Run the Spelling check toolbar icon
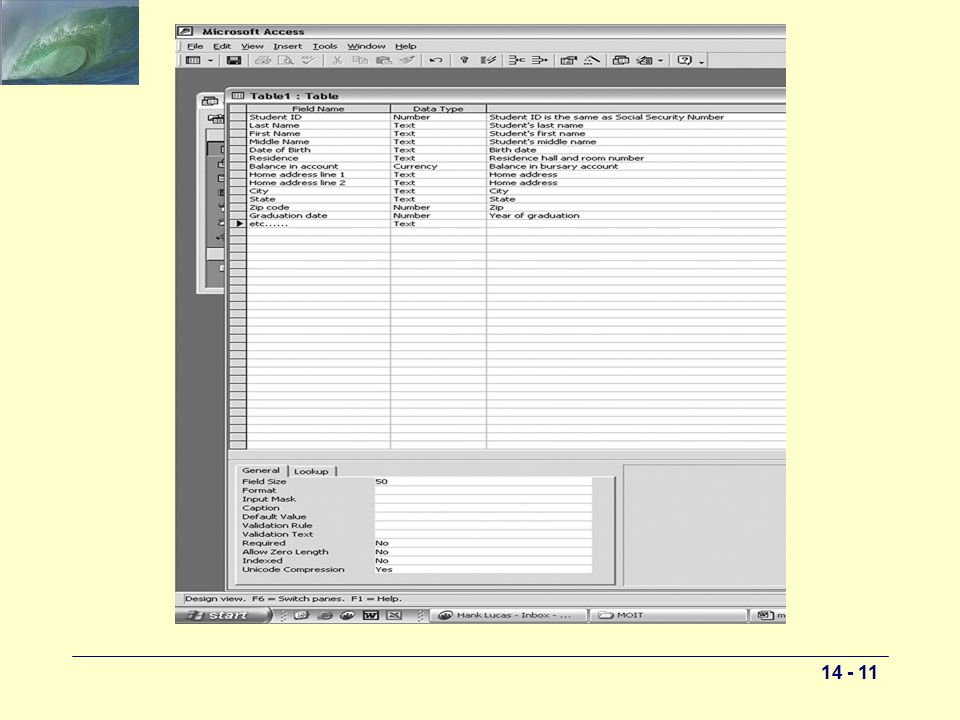This screenshot has height=720, width=960. pyautogui.click(x=309, y=60)
